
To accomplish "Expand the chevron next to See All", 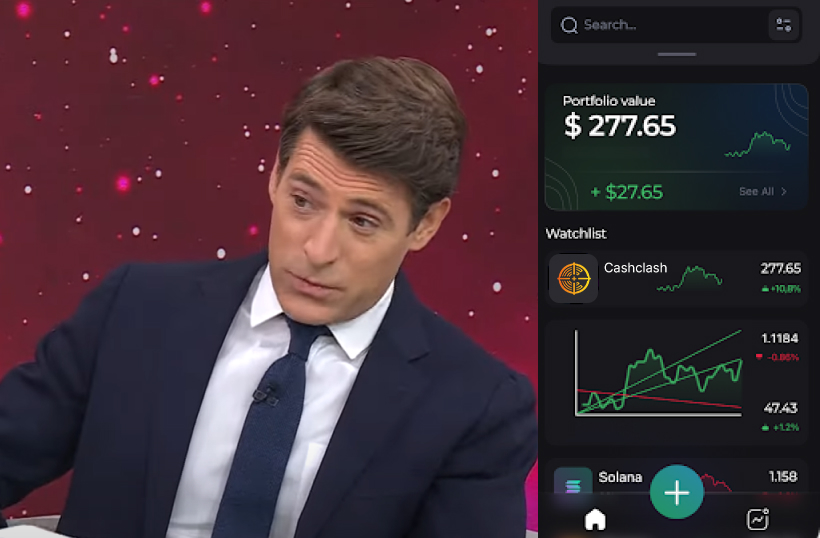I will tap(783, 191).
